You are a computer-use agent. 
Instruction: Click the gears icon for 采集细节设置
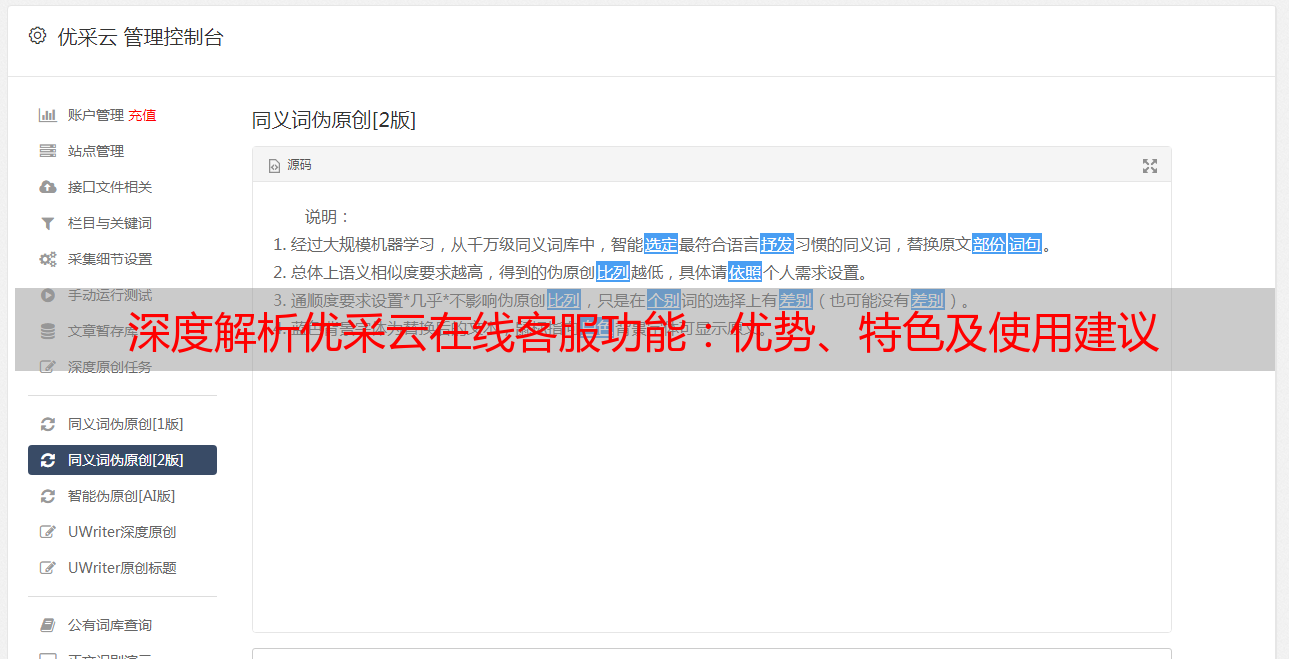point(47,259)
